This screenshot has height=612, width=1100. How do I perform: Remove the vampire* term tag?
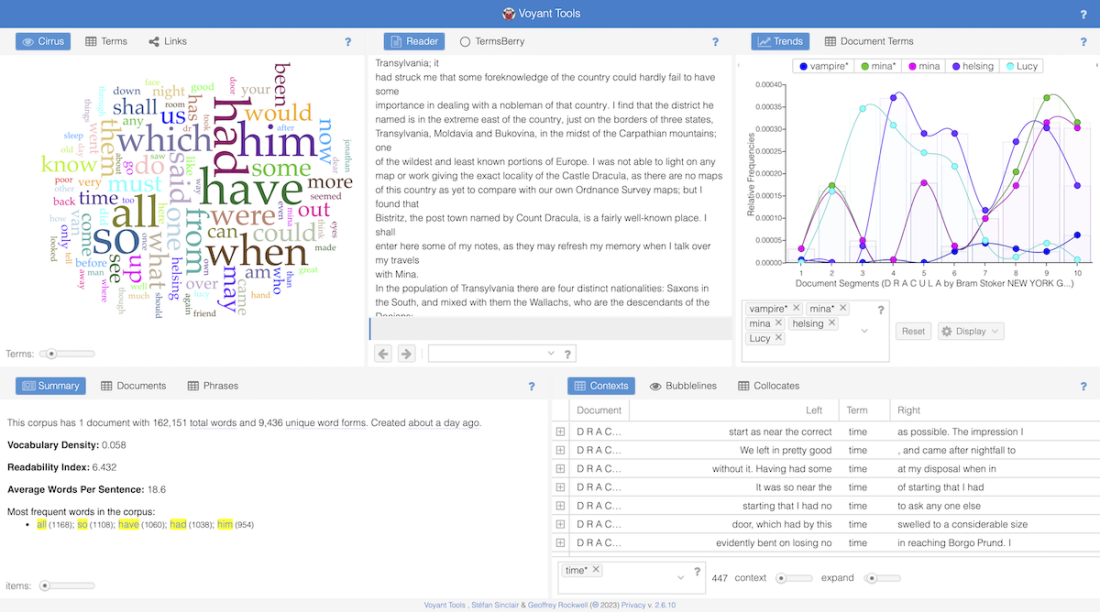point(796,309)
